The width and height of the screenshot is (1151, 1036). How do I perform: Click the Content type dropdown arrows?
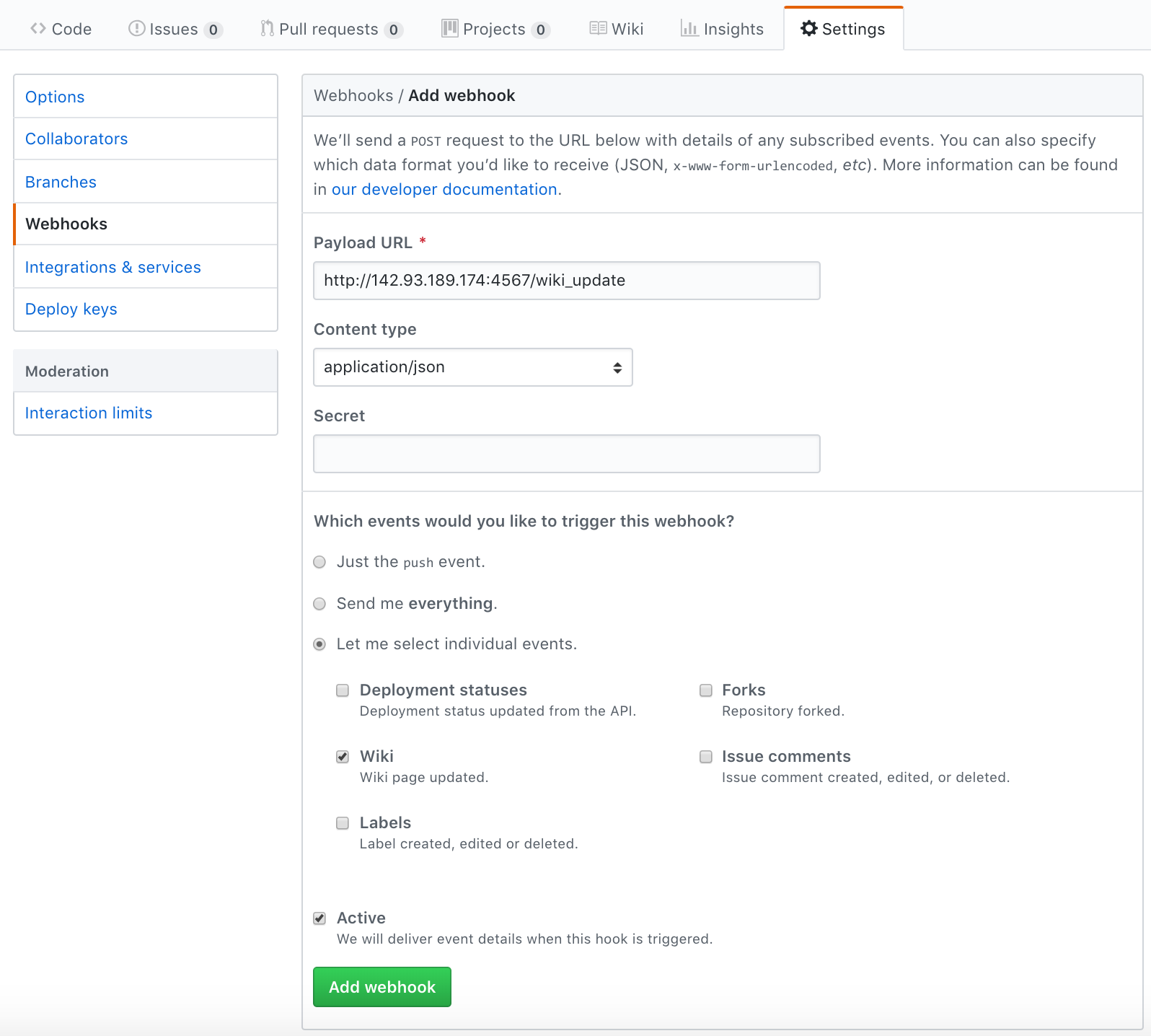coord(617,367)
